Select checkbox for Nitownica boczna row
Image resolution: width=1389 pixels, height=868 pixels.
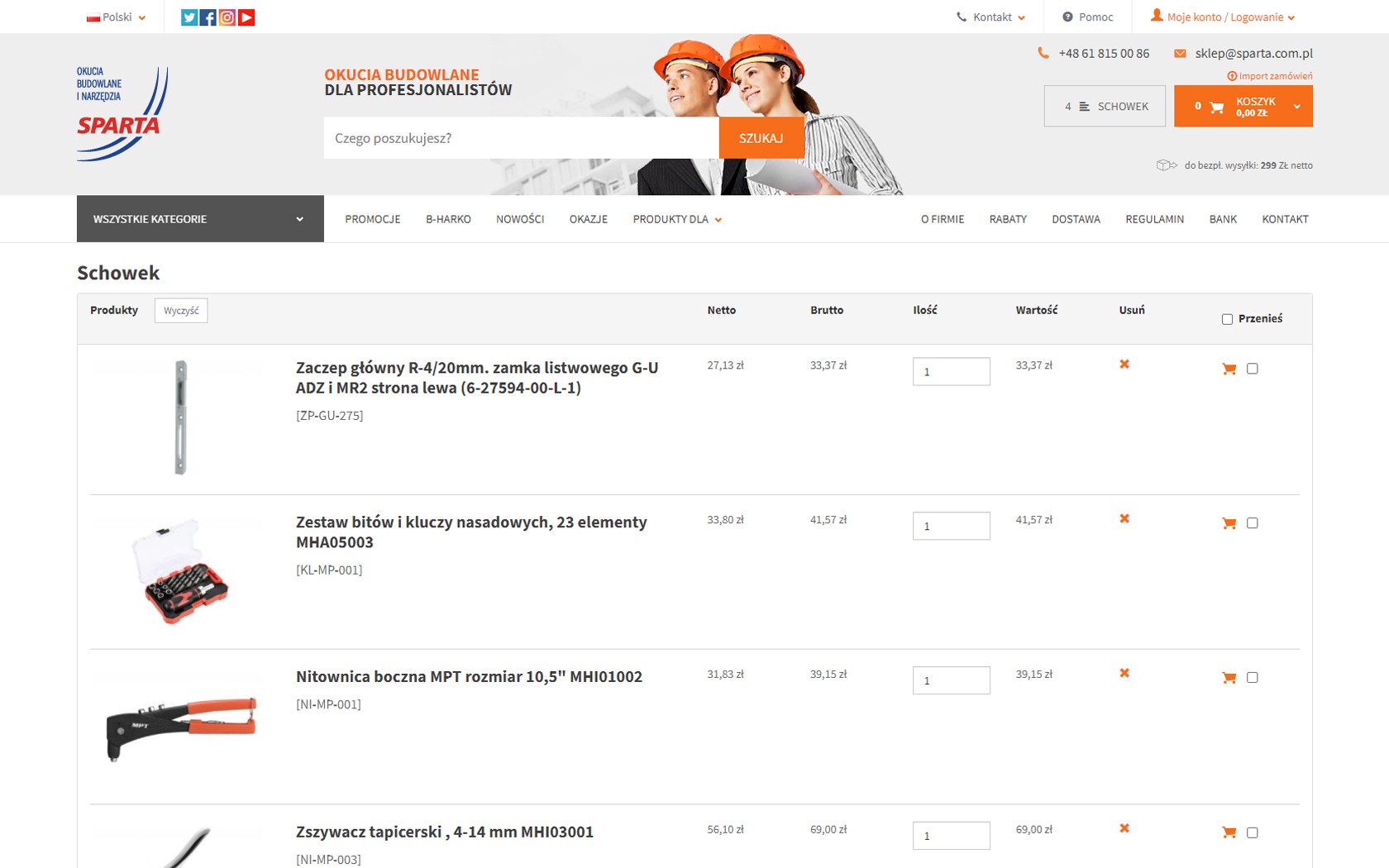click(x=1253, y=678)
